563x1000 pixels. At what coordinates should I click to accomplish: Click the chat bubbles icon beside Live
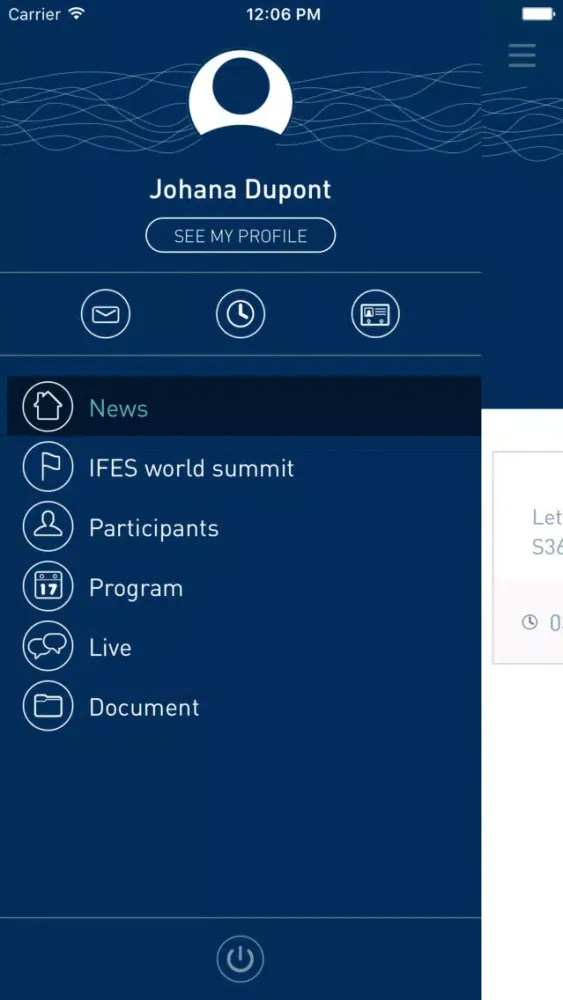point(48,646)
